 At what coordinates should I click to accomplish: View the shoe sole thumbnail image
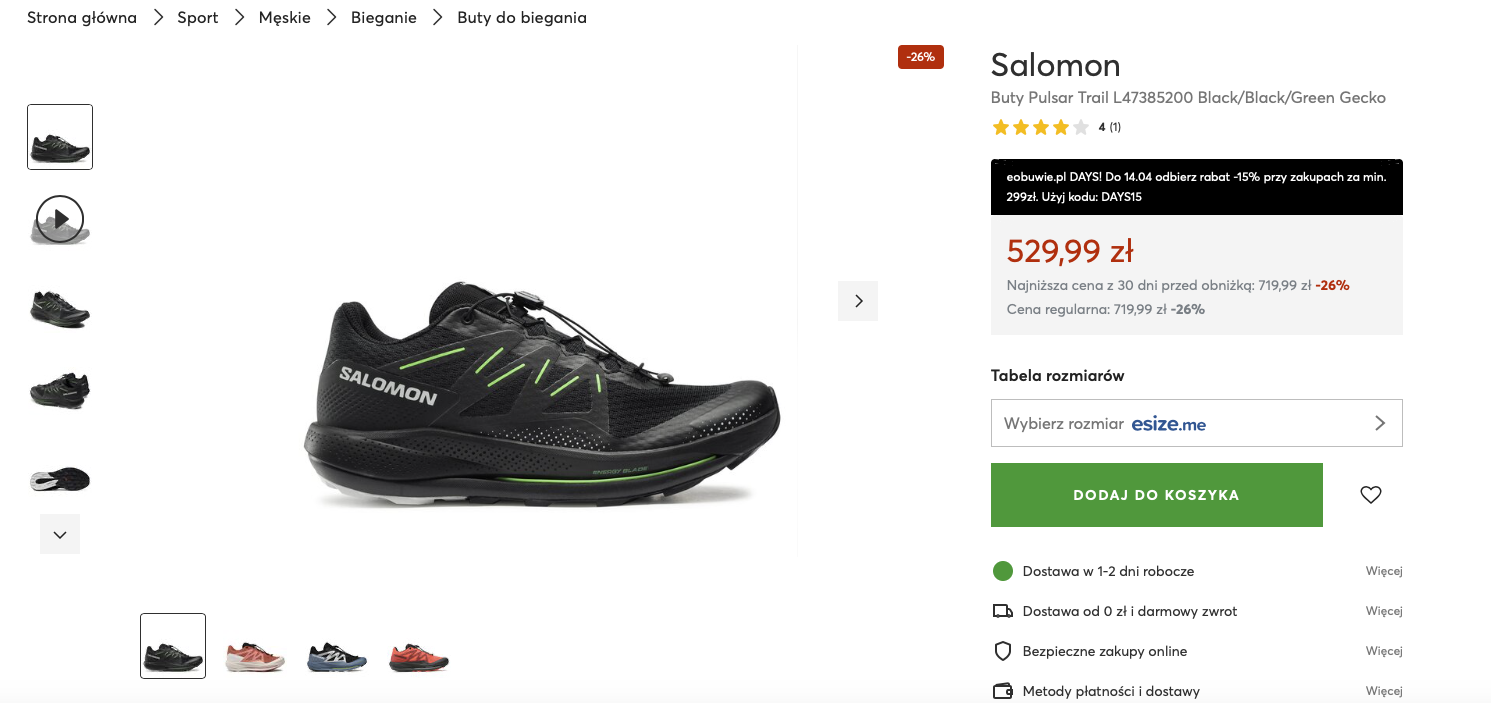[60, 478]
